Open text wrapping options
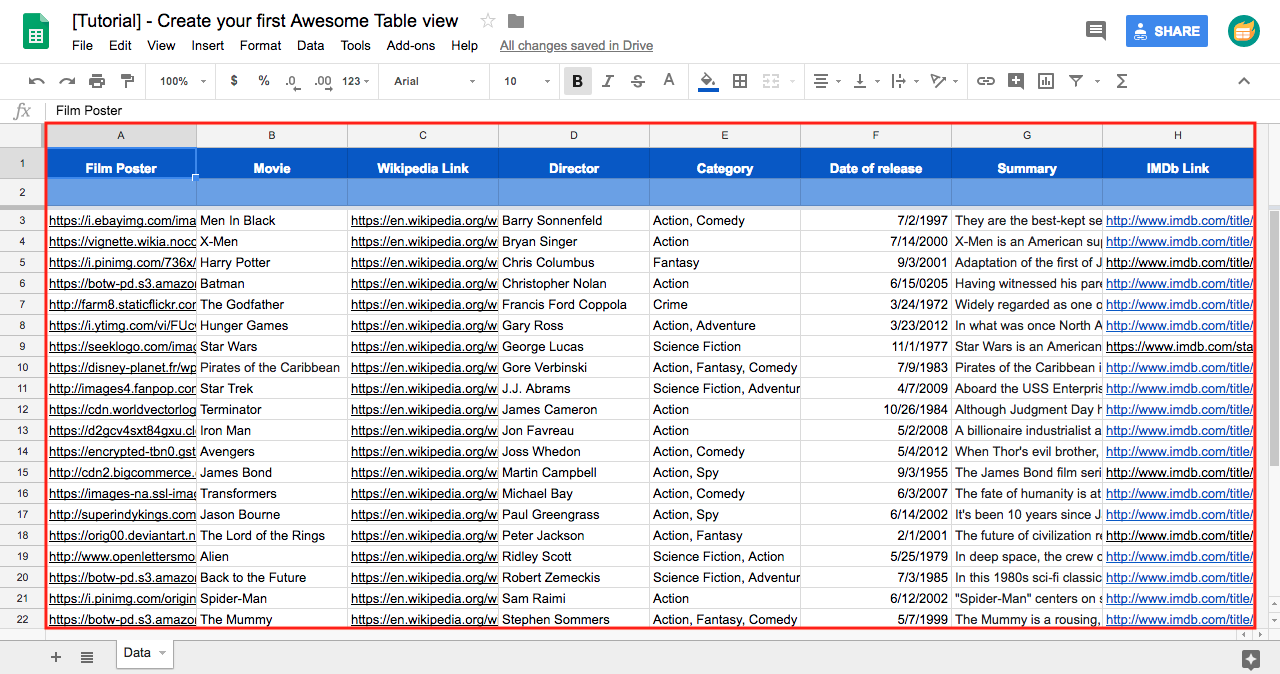 point(903,81)
